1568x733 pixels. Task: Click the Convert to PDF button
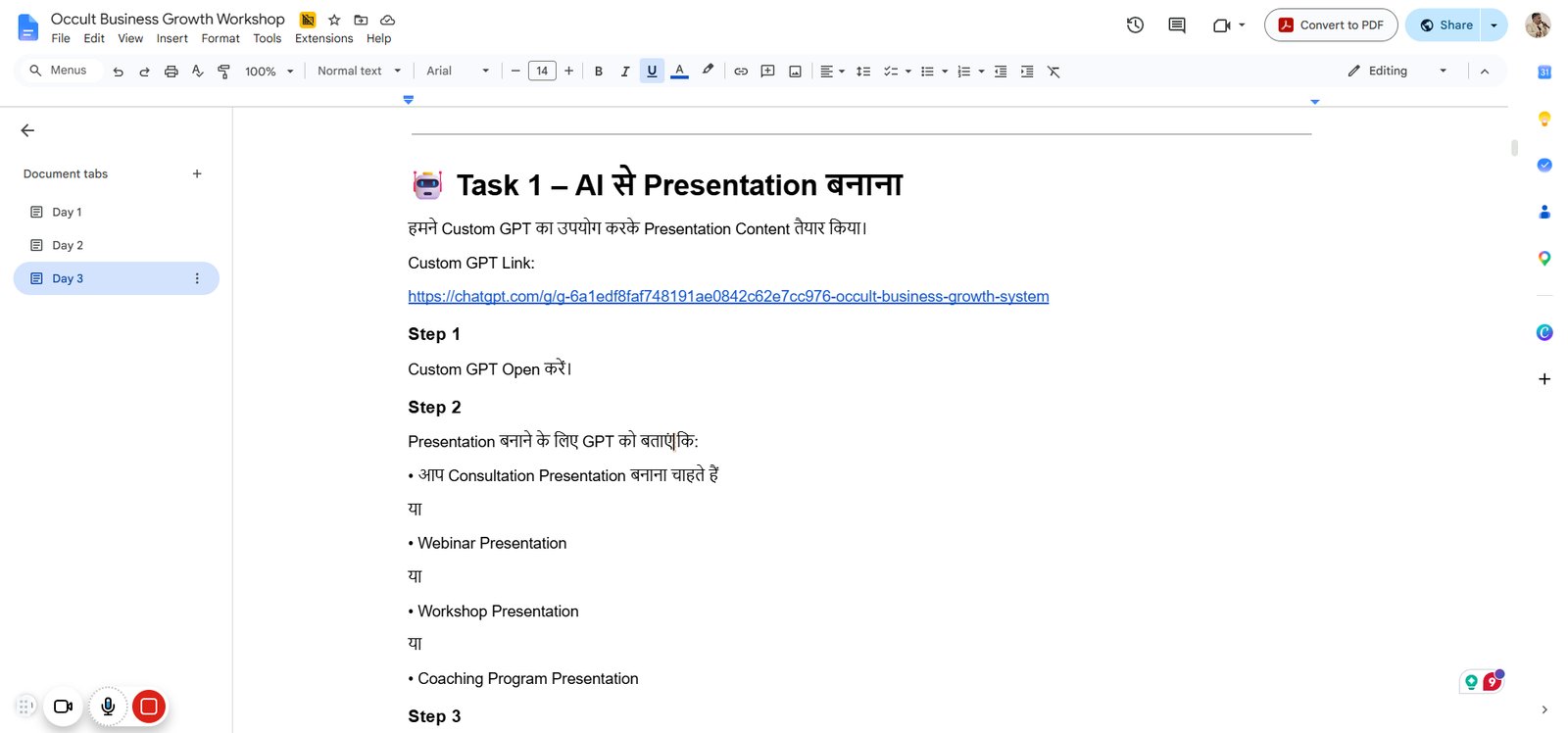tap(1331, 25)
